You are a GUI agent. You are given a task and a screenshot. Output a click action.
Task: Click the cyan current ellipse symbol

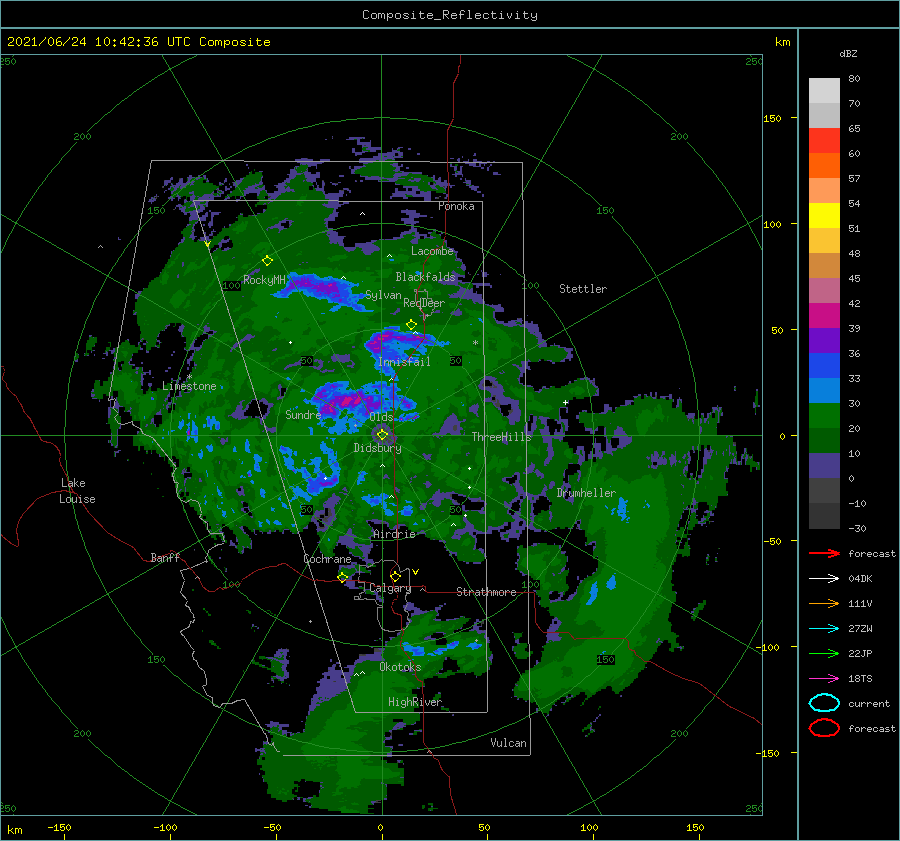pos(824,703)
